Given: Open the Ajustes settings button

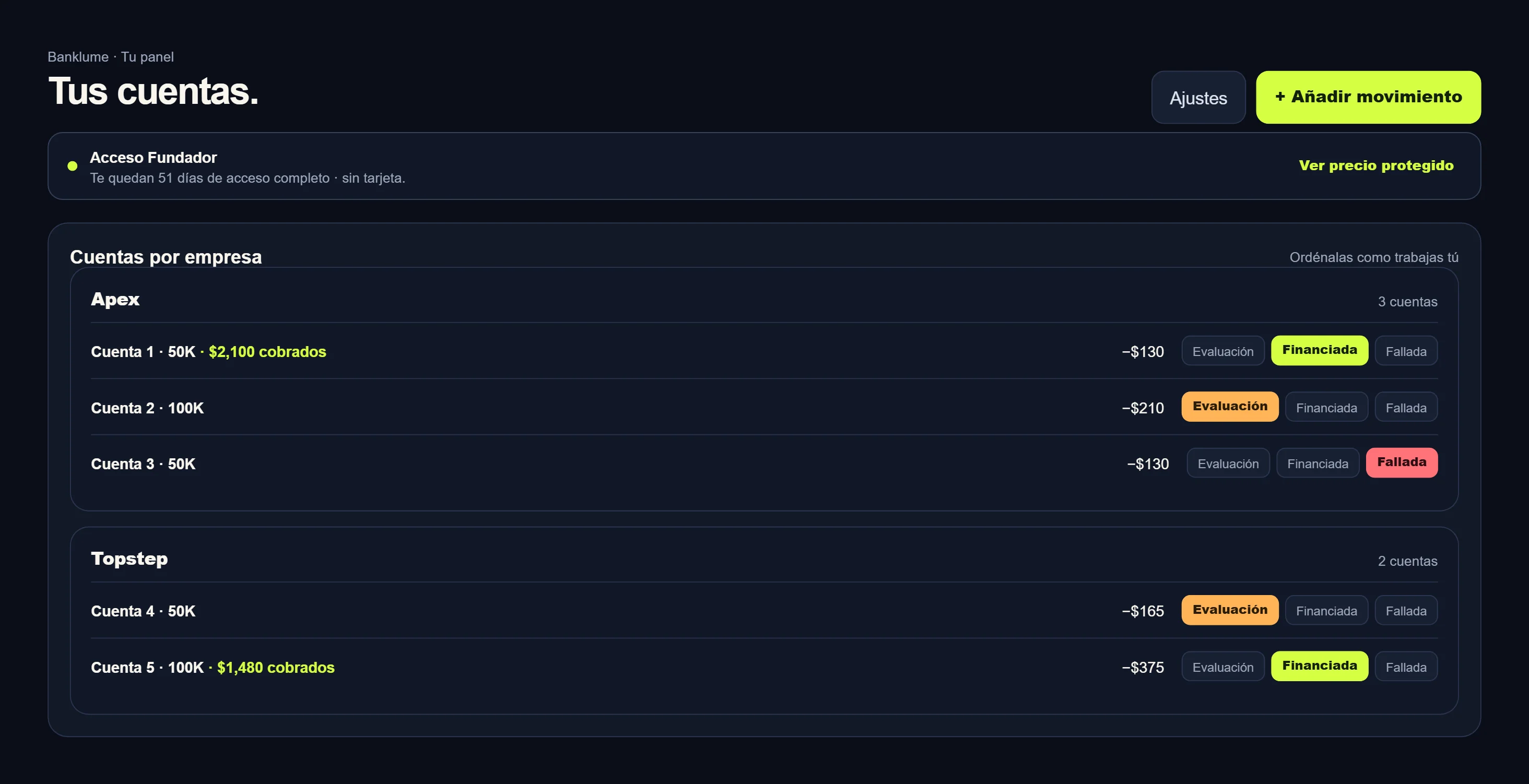Looking at the screenshot, I should click(1198, 97).
